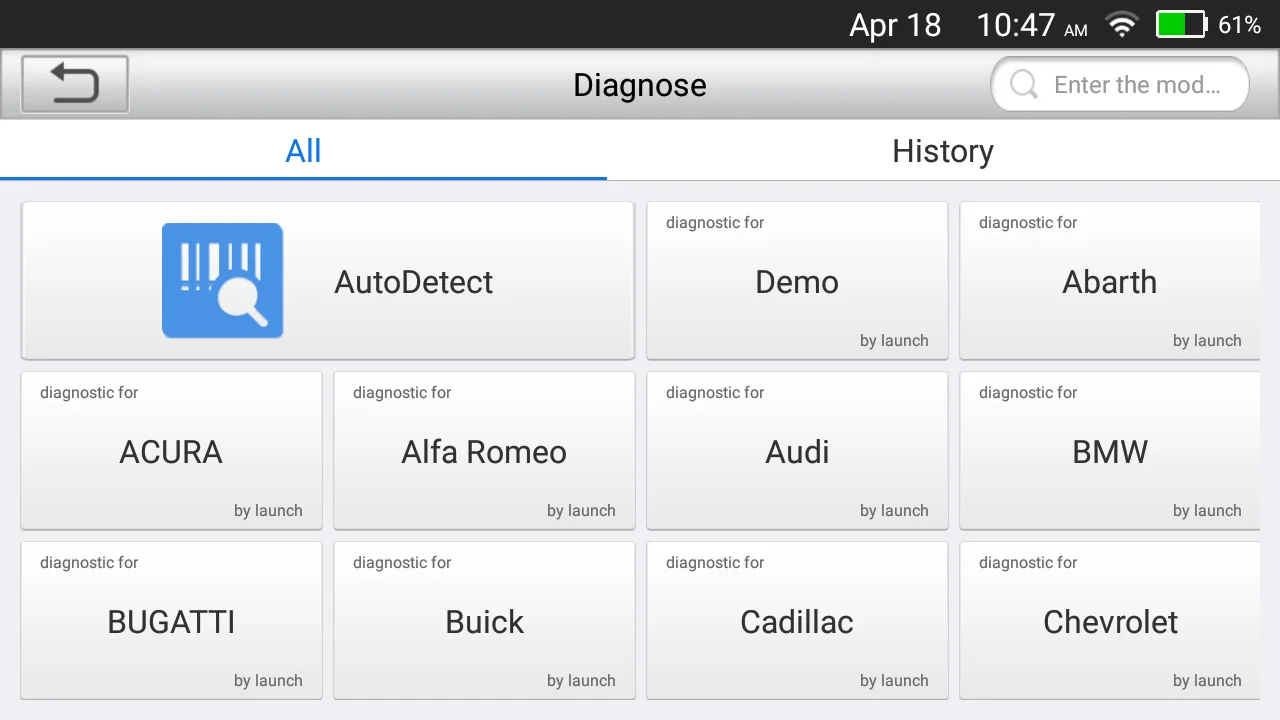Viewport: 1280px width, 720px height.
Task: Open Buick diagnostic software
Action: coord(484,621)
